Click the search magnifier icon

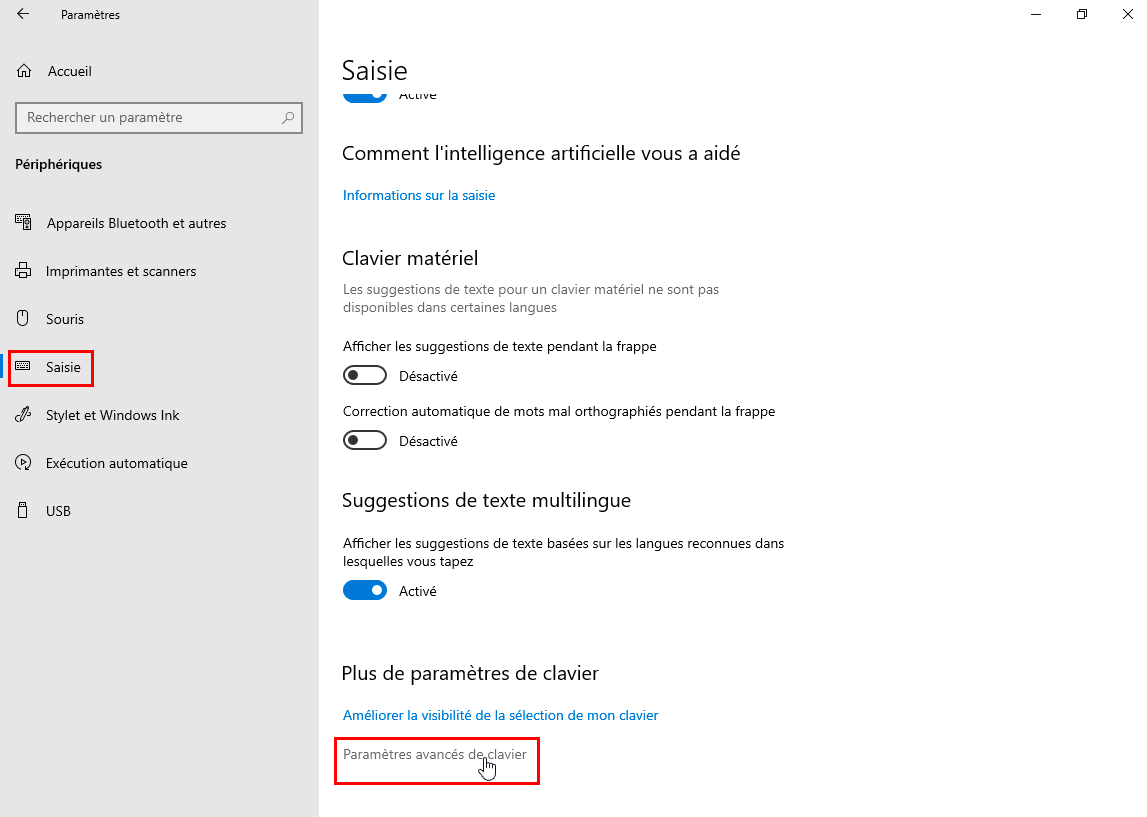pyautogui.click(x=288, y=118)
